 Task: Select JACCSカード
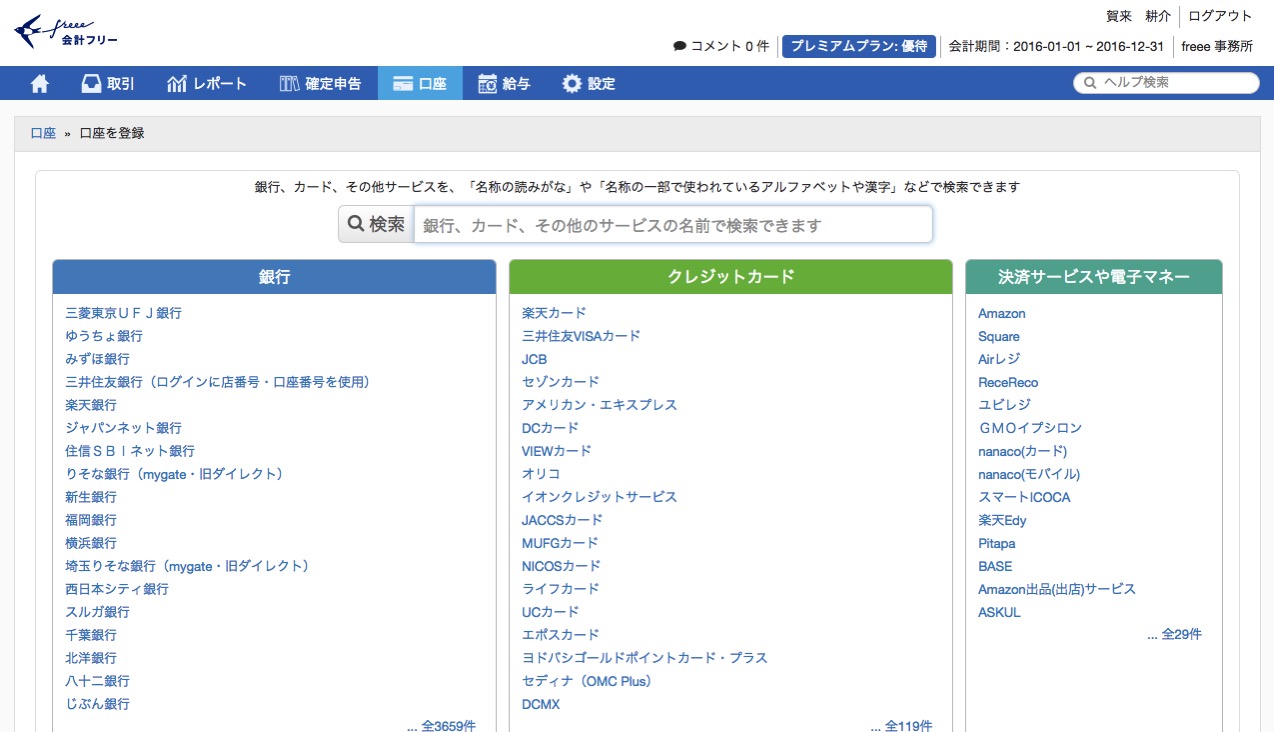562,520
